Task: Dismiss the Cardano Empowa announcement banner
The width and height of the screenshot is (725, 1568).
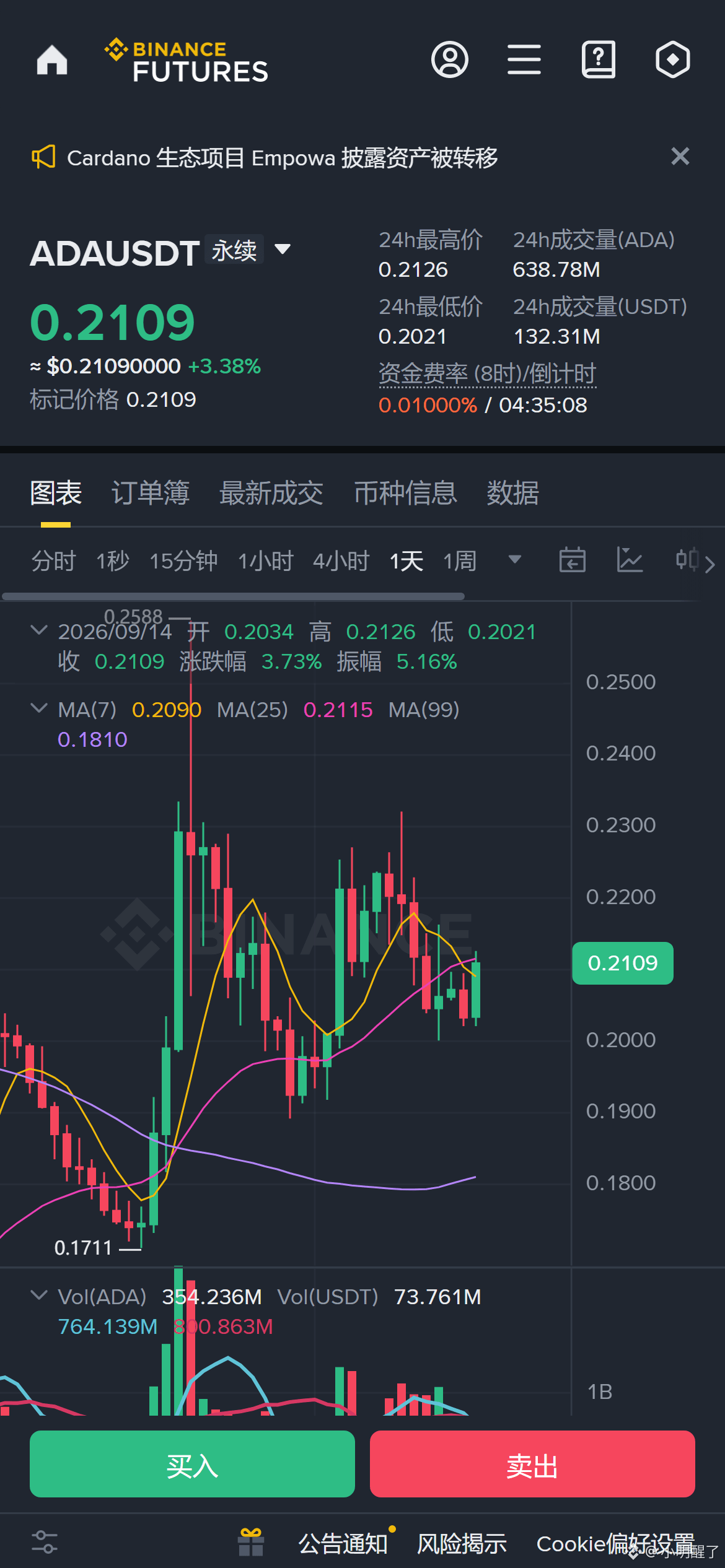Action: [x=680, y=157]
